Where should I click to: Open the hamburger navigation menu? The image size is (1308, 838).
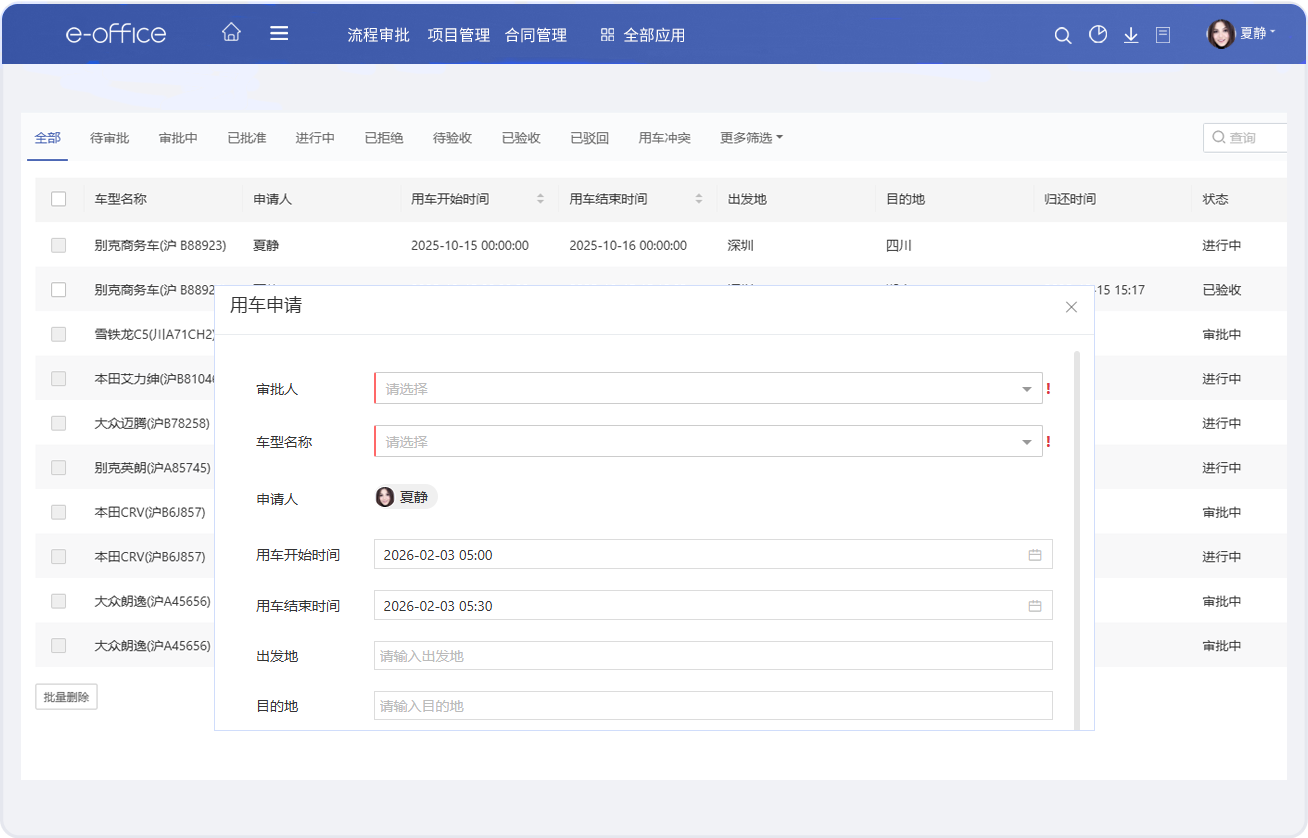[279, 33]
